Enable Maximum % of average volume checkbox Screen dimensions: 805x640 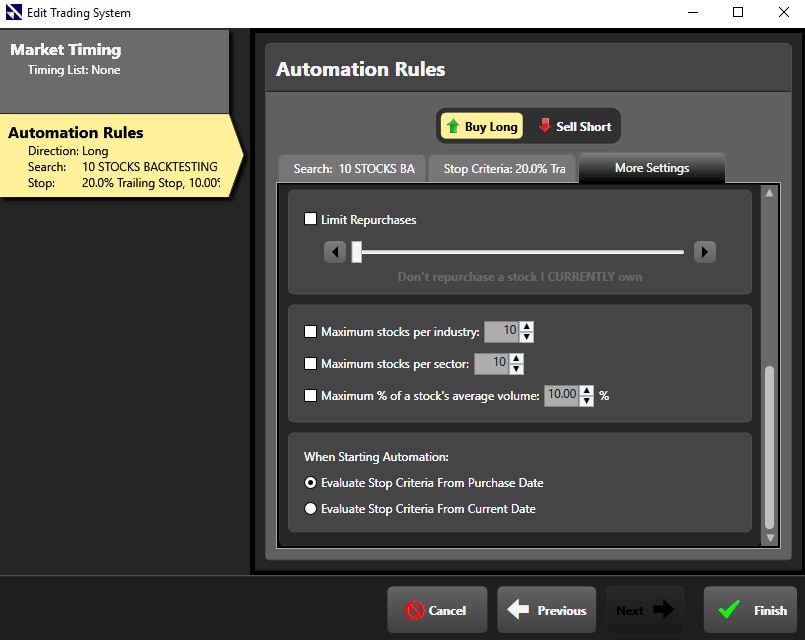click(310, 396)
